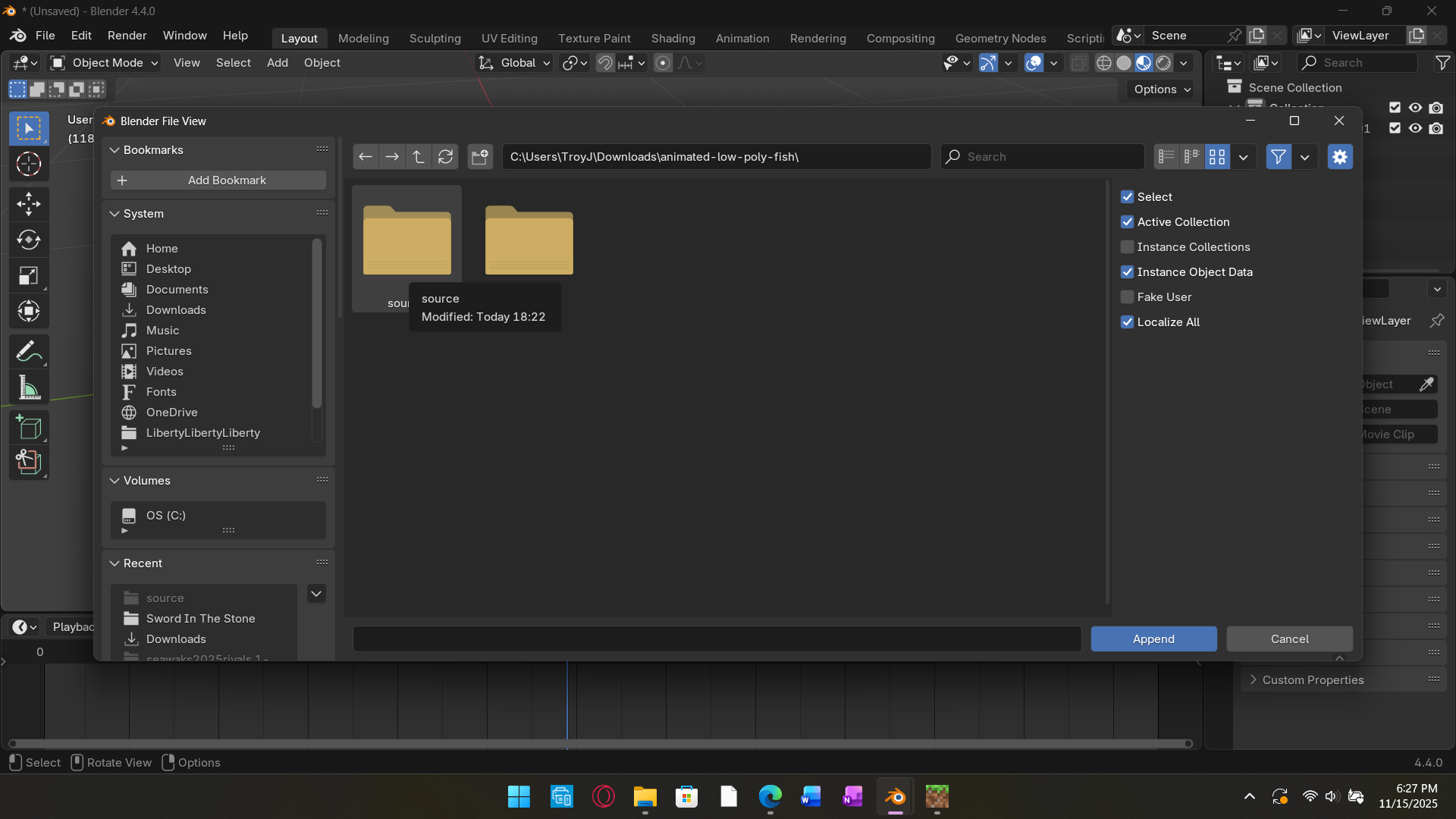Open the second folder thumbnail
This screenshot has height=819, width=1456.
click(529, 241)
